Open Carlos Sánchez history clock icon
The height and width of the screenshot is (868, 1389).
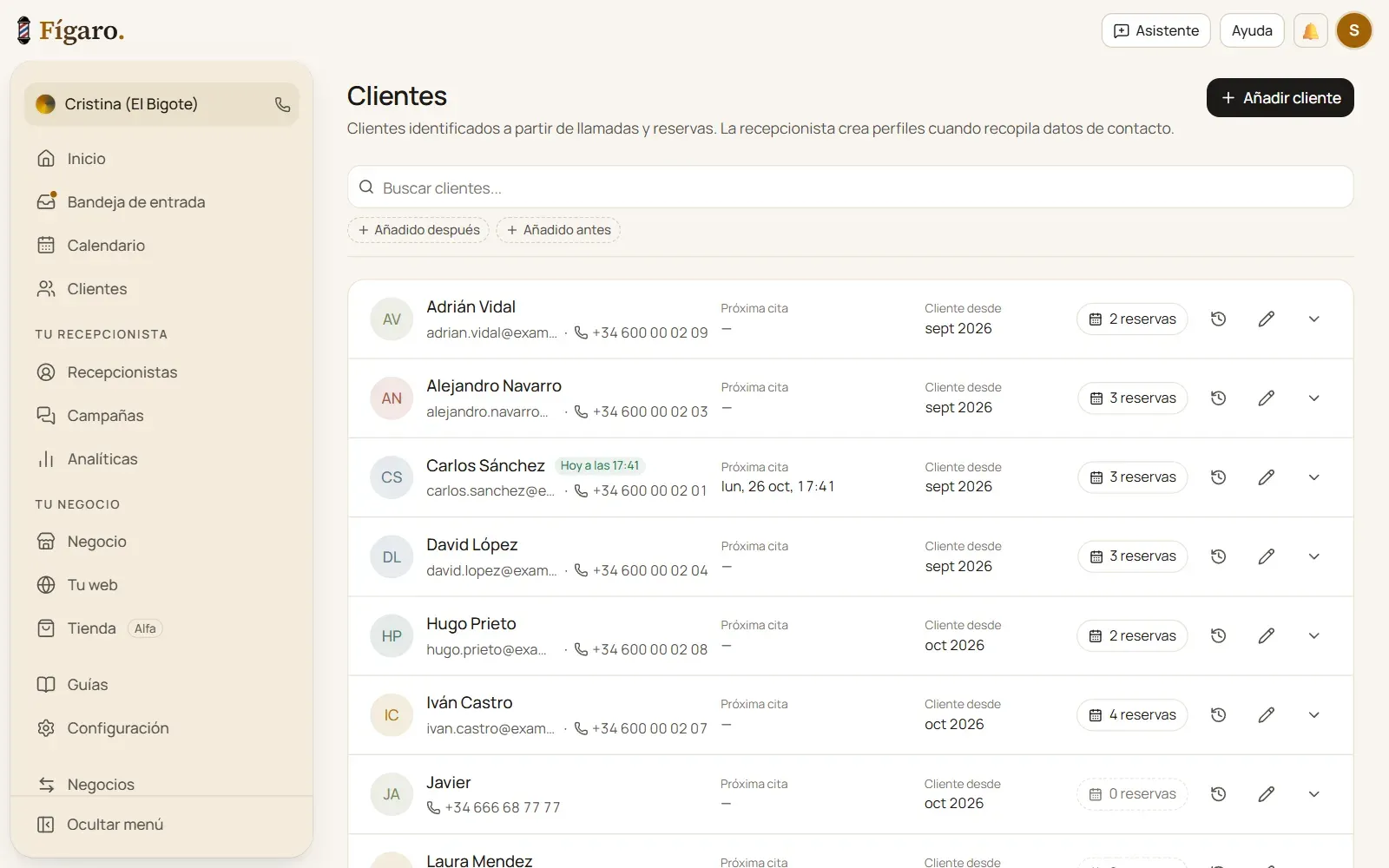1218,477
